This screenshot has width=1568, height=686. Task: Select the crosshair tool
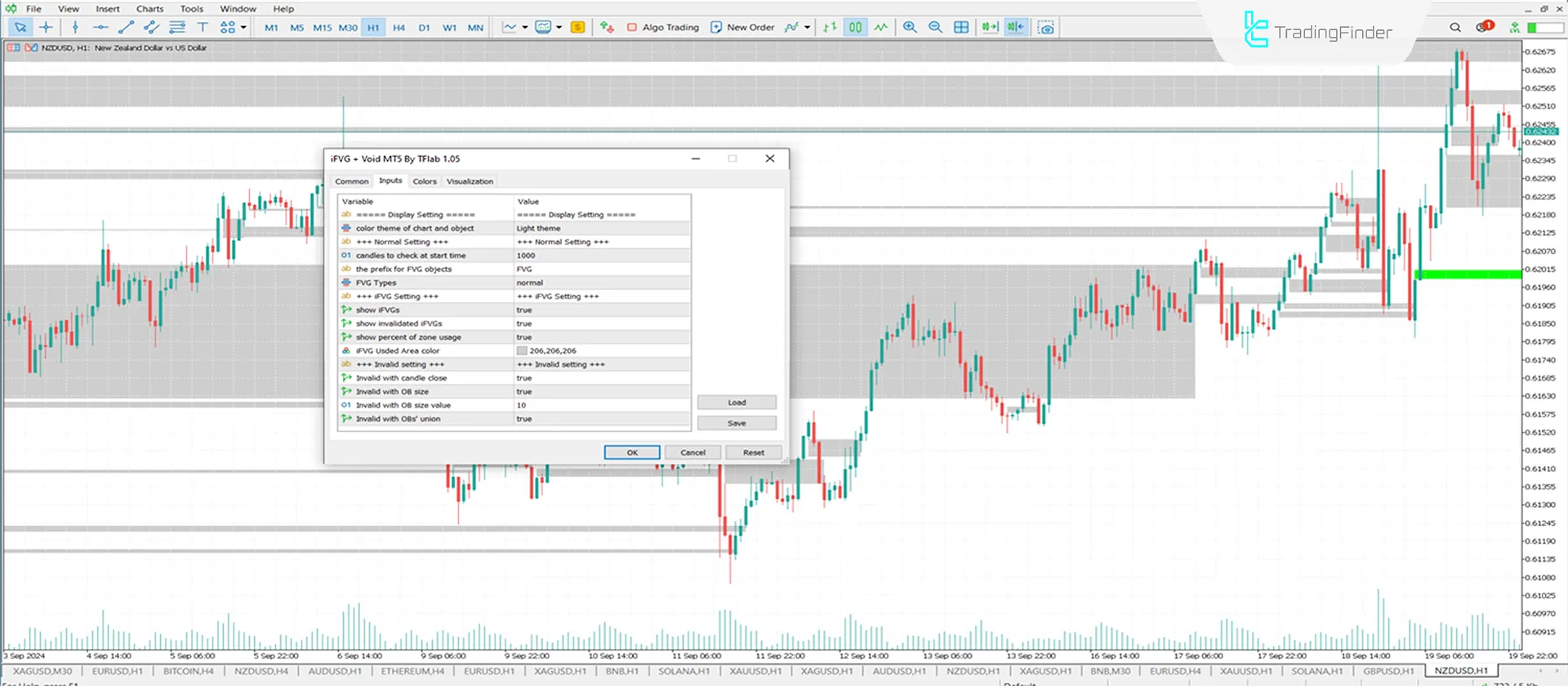(46, 27)
